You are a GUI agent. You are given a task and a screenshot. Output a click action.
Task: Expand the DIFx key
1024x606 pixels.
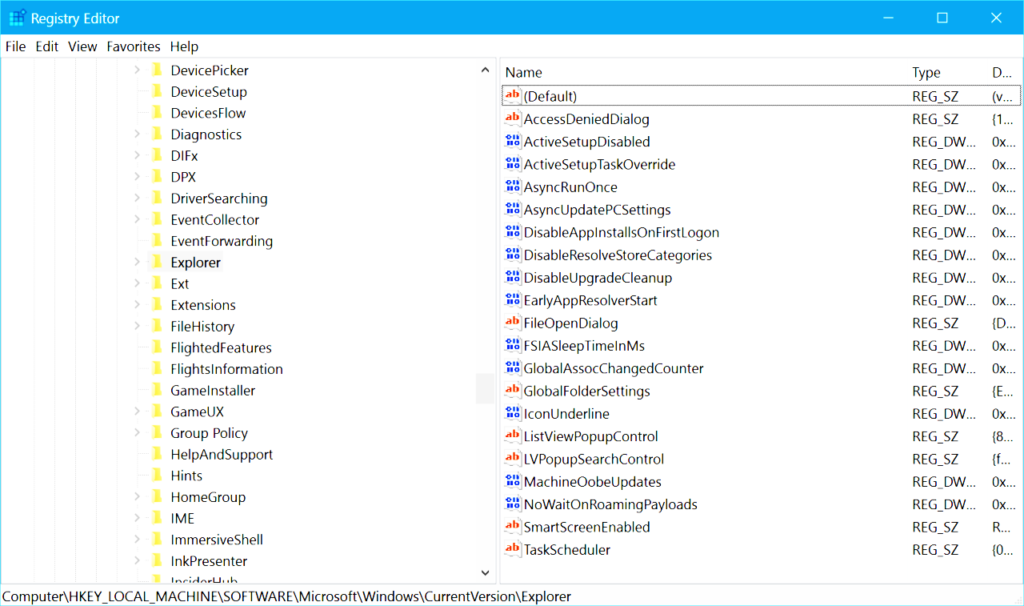coord(136,155)
